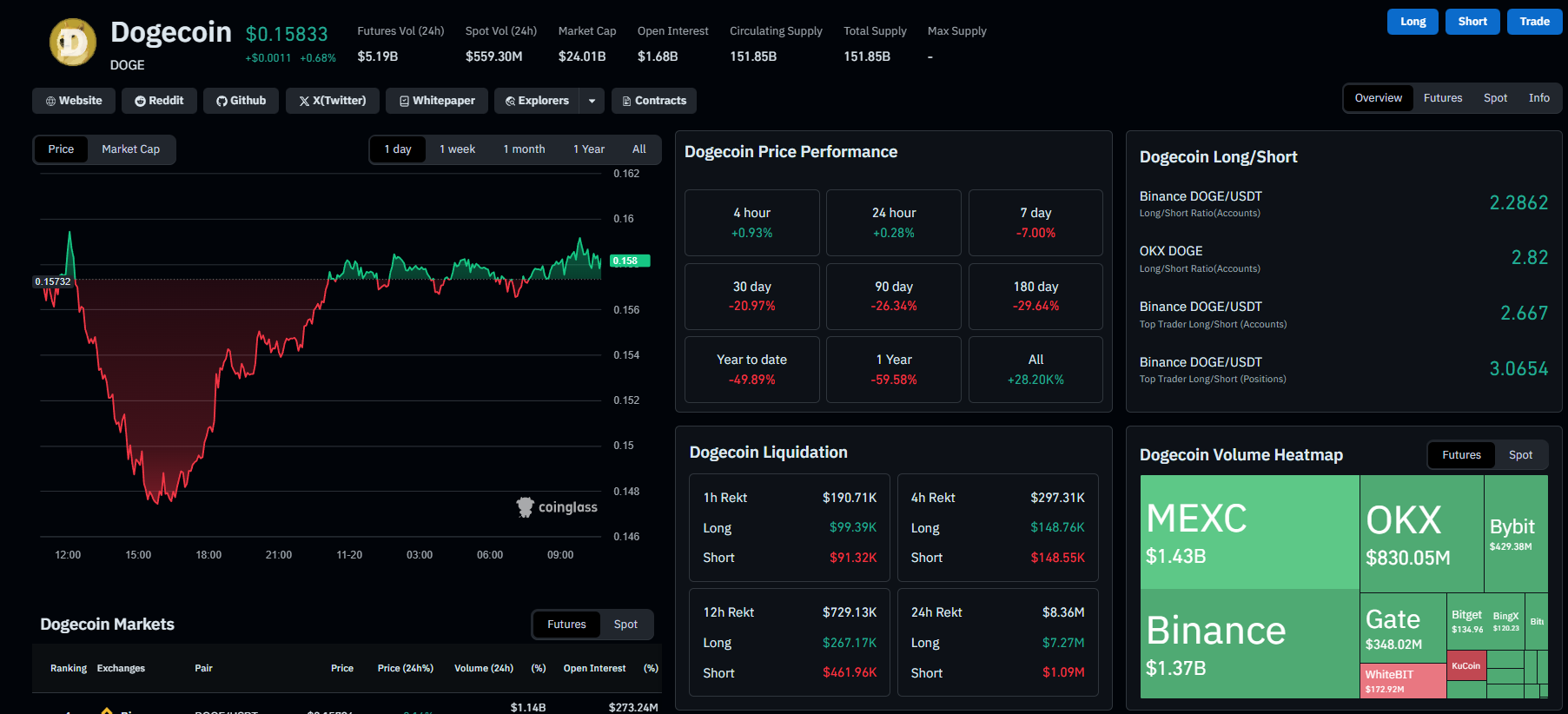Switch chart to Market Cap view
The height and width of the screenshot is (714, 1568).
coord(130,149)
